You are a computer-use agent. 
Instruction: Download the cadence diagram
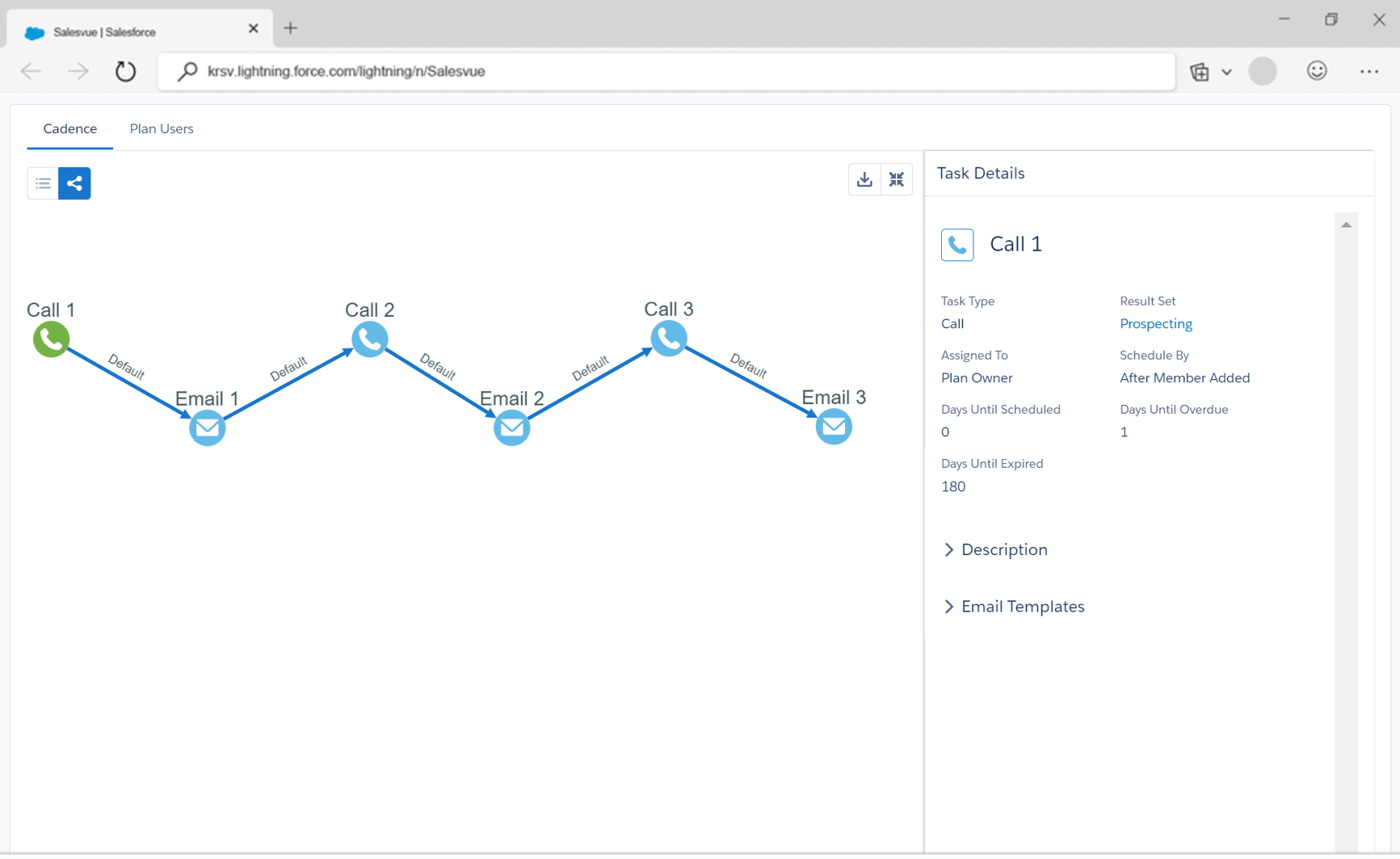coord(864,179)
